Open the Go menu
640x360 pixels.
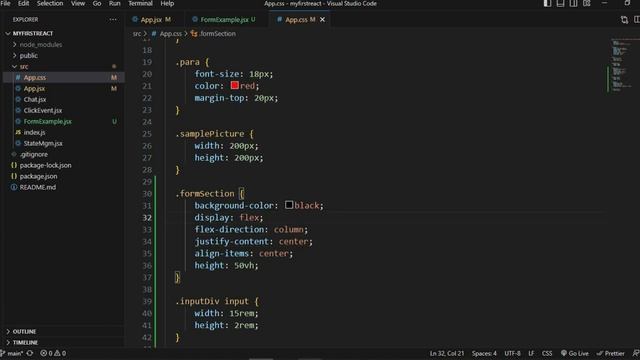pos(97,3)
